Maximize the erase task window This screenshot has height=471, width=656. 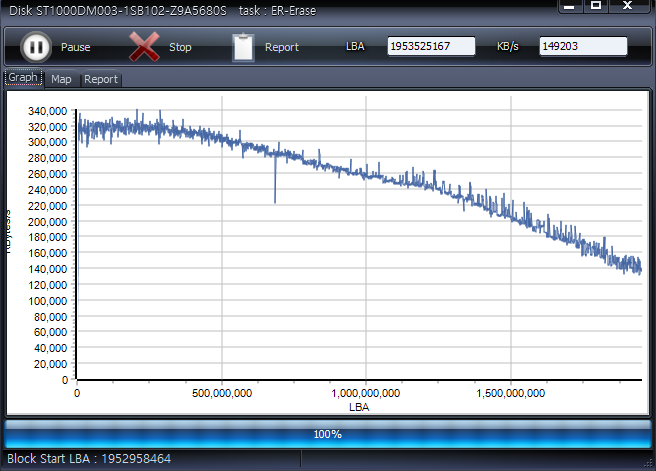[596, 6]
